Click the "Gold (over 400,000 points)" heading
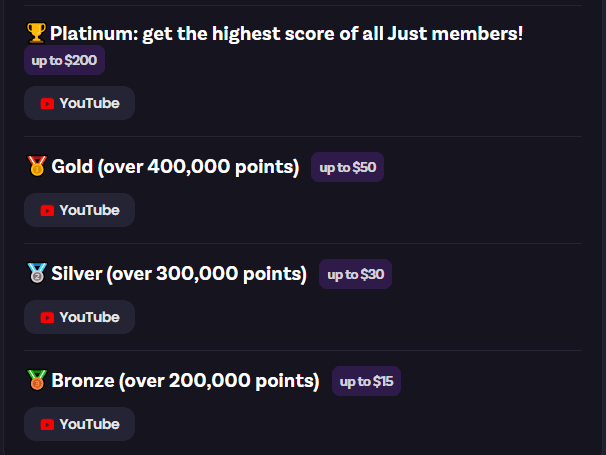 (x=175, y=167)
